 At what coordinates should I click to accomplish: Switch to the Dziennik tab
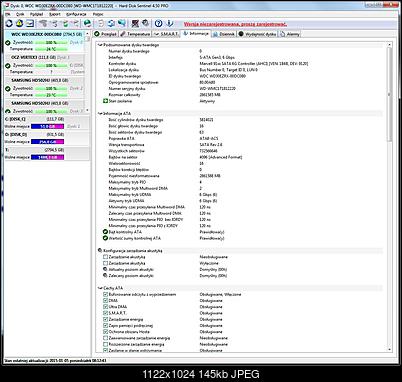pyautogui.click(x=223, y=34)
